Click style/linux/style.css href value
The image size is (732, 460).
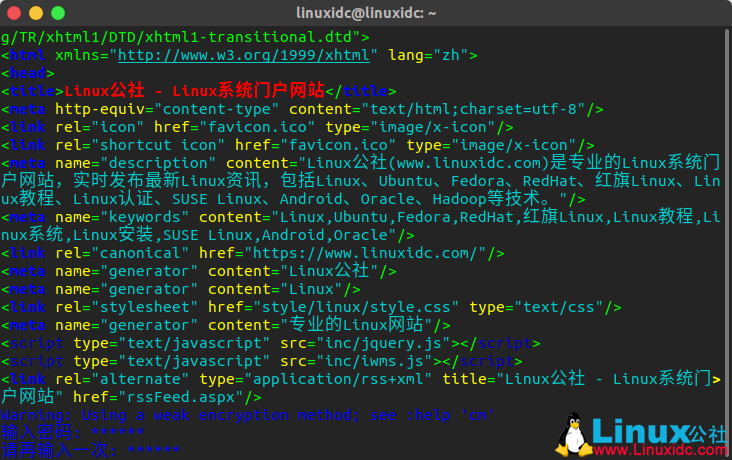coord(356,307)
